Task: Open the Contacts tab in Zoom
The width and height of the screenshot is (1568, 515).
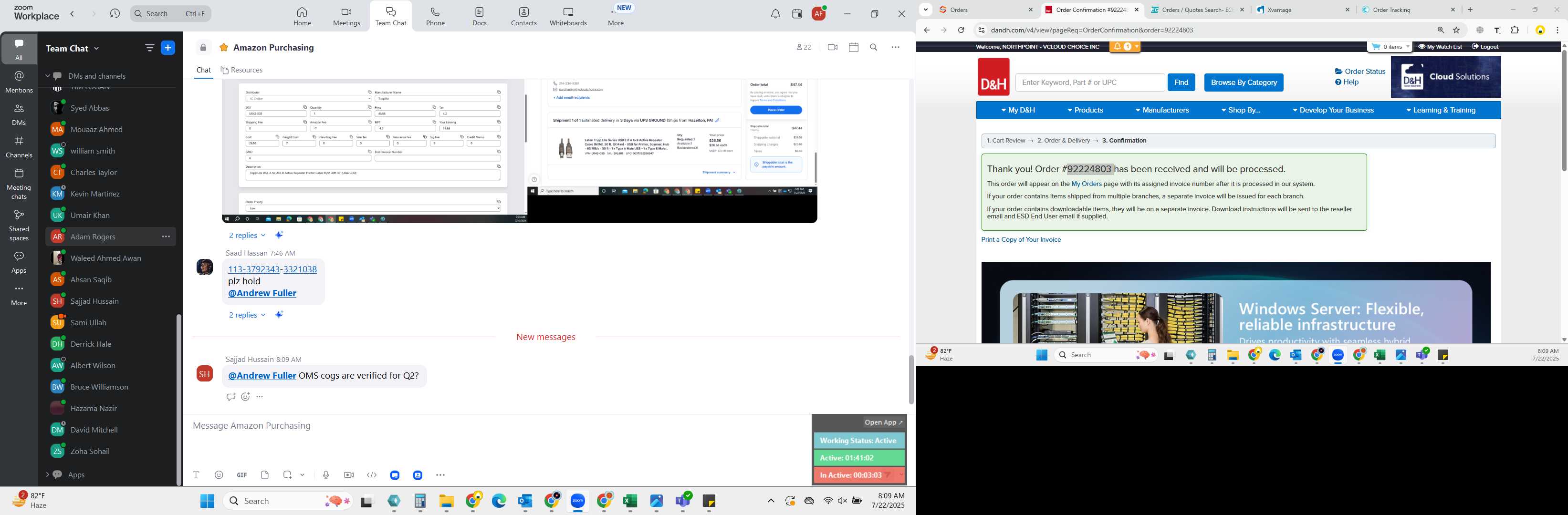Action: click(523, 16)
